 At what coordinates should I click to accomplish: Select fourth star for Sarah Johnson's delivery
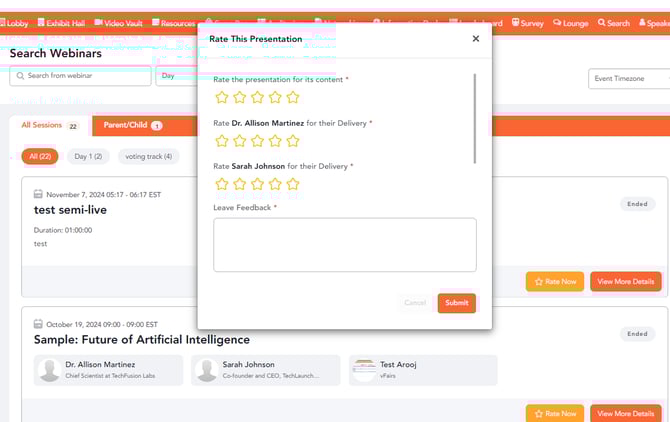pos(275,184)
